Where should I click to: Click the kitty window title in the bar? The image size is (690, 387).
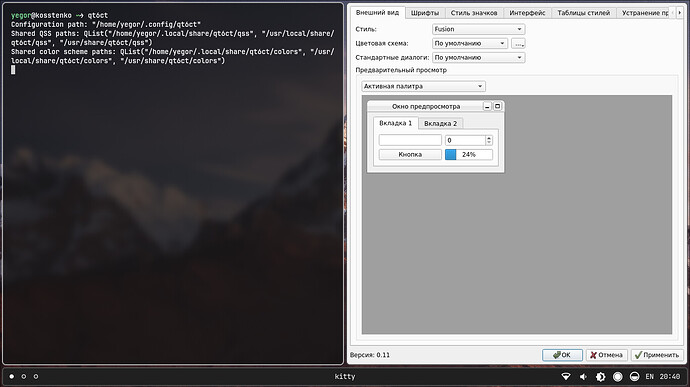[345, 376]
